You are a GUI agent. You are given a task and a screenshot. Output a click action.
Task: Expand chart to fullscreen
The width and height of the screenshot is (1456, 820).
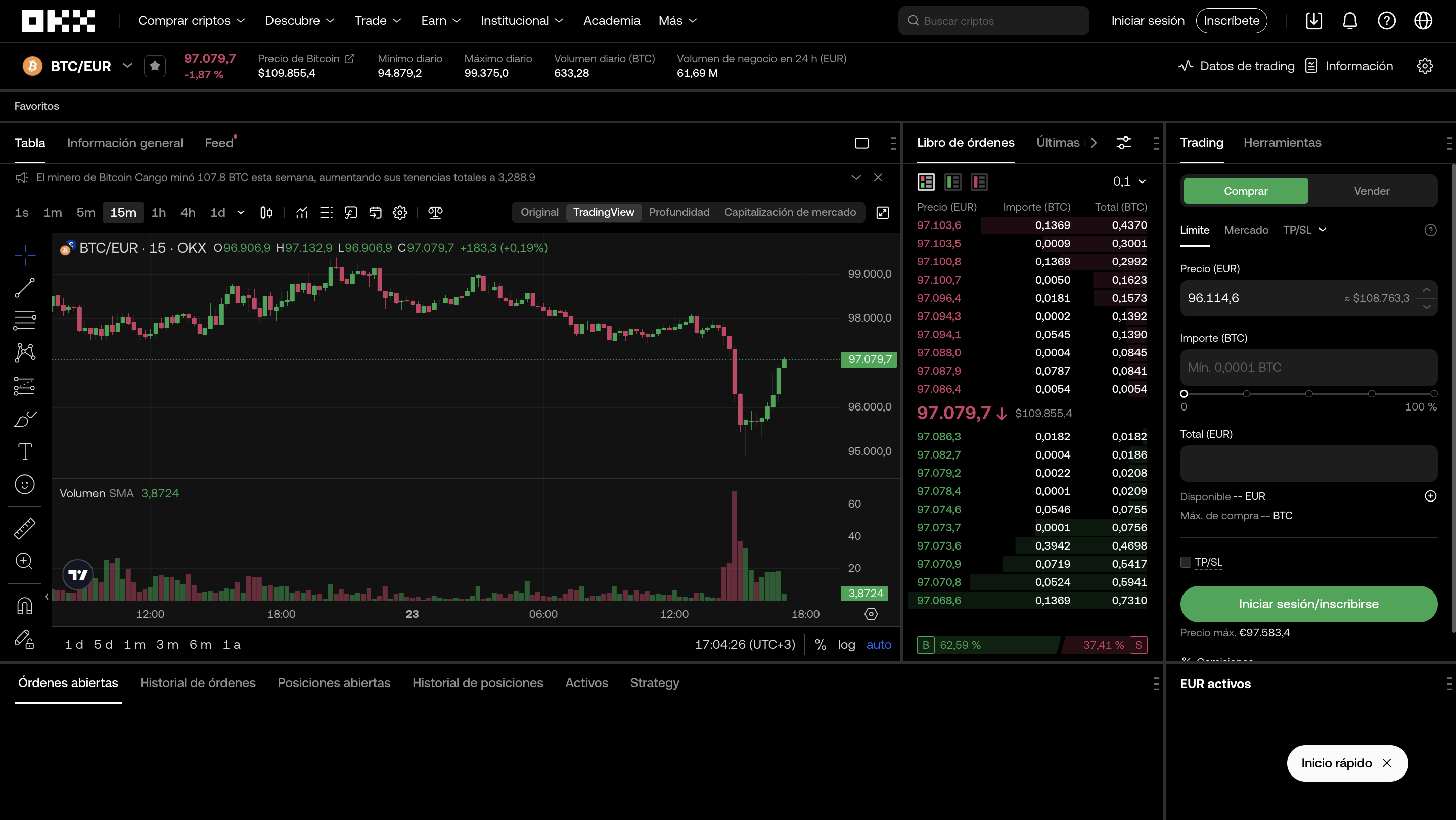[882, 213]
